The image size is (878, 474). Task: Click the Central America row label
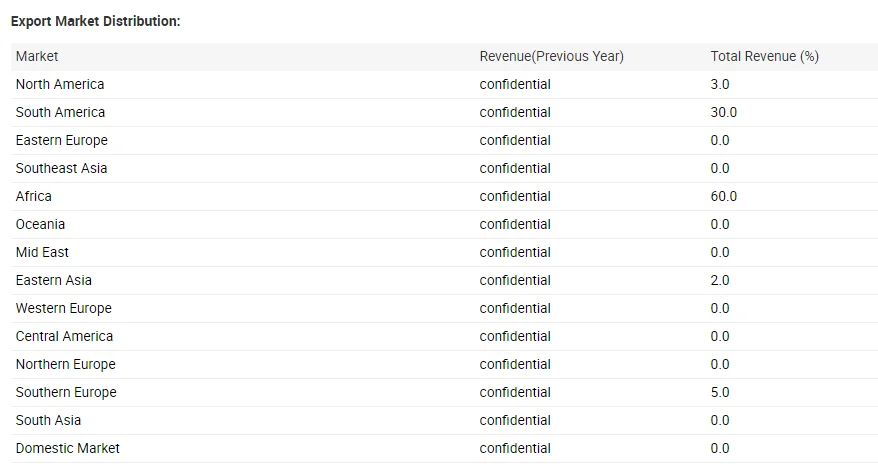[x=64, y=336]
